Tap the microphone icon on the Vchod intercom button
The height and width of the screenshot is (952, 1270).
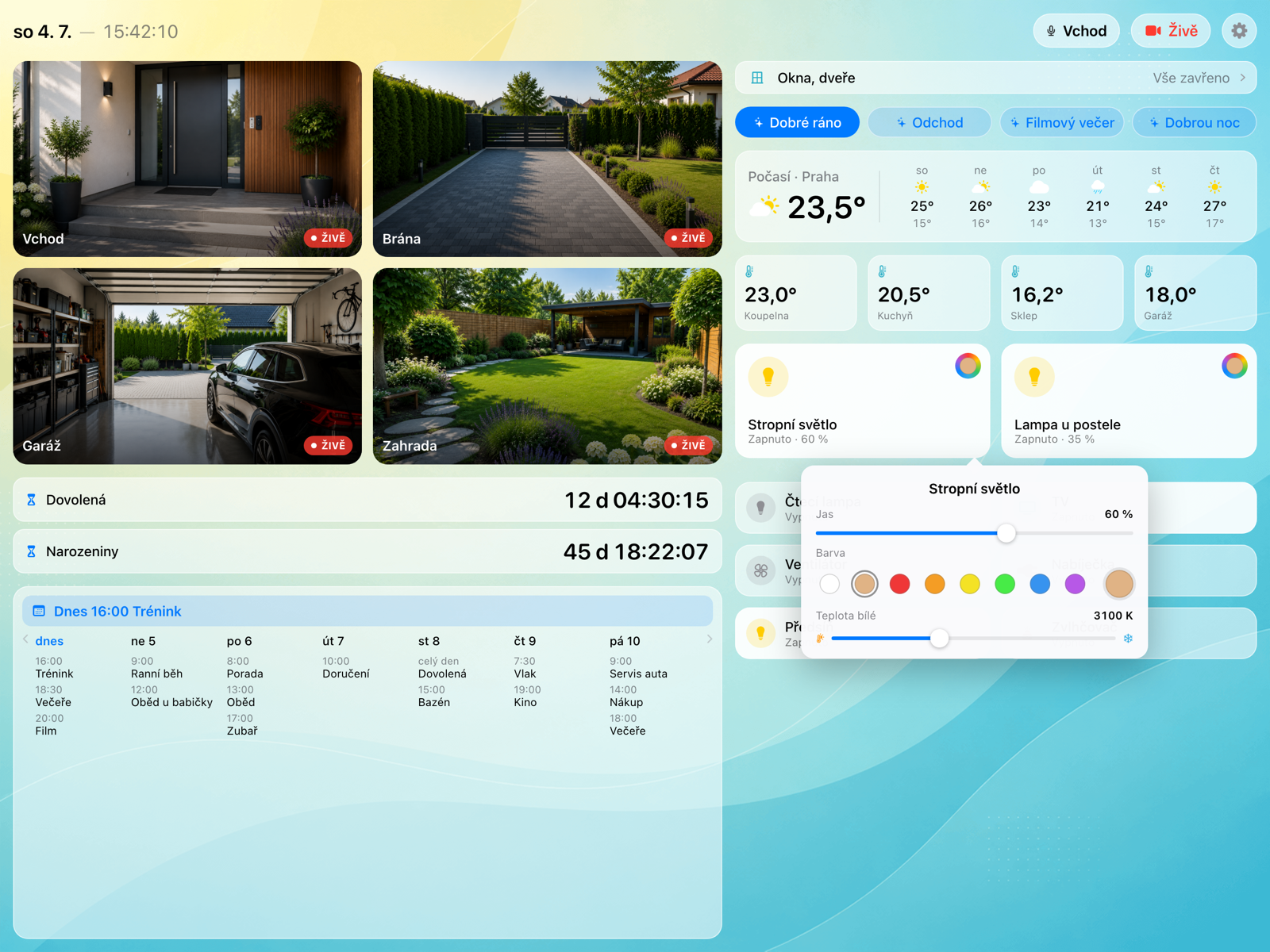point(1051,31)
